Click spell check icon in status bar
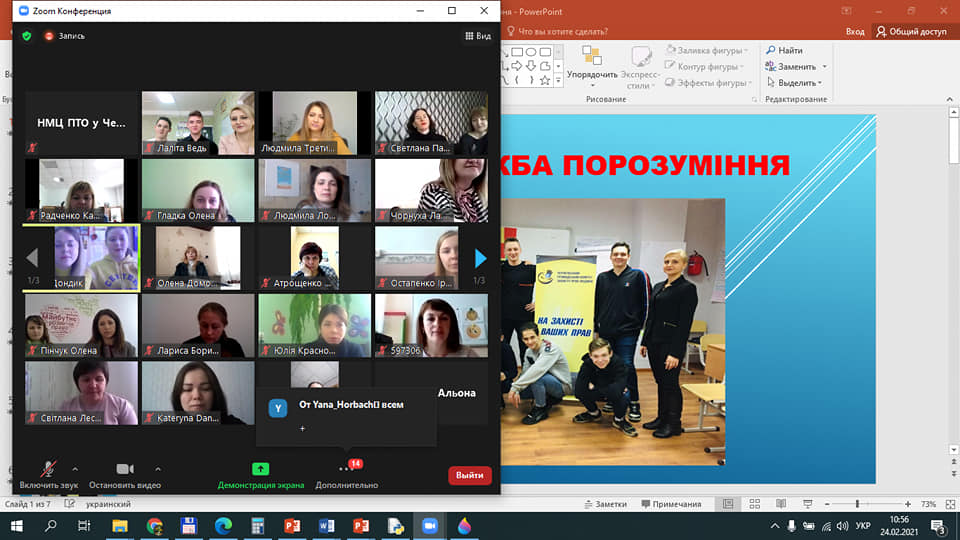 [x=69, y=504]
